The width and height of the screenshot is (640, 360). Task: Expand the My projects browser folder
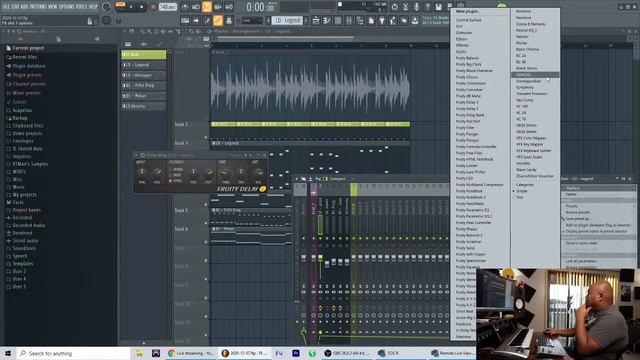24,194
